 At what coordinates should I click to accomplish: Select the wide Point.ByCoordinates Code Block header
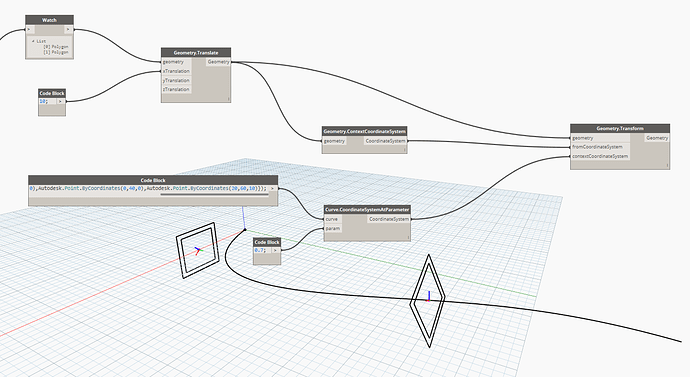pos(153,180)
